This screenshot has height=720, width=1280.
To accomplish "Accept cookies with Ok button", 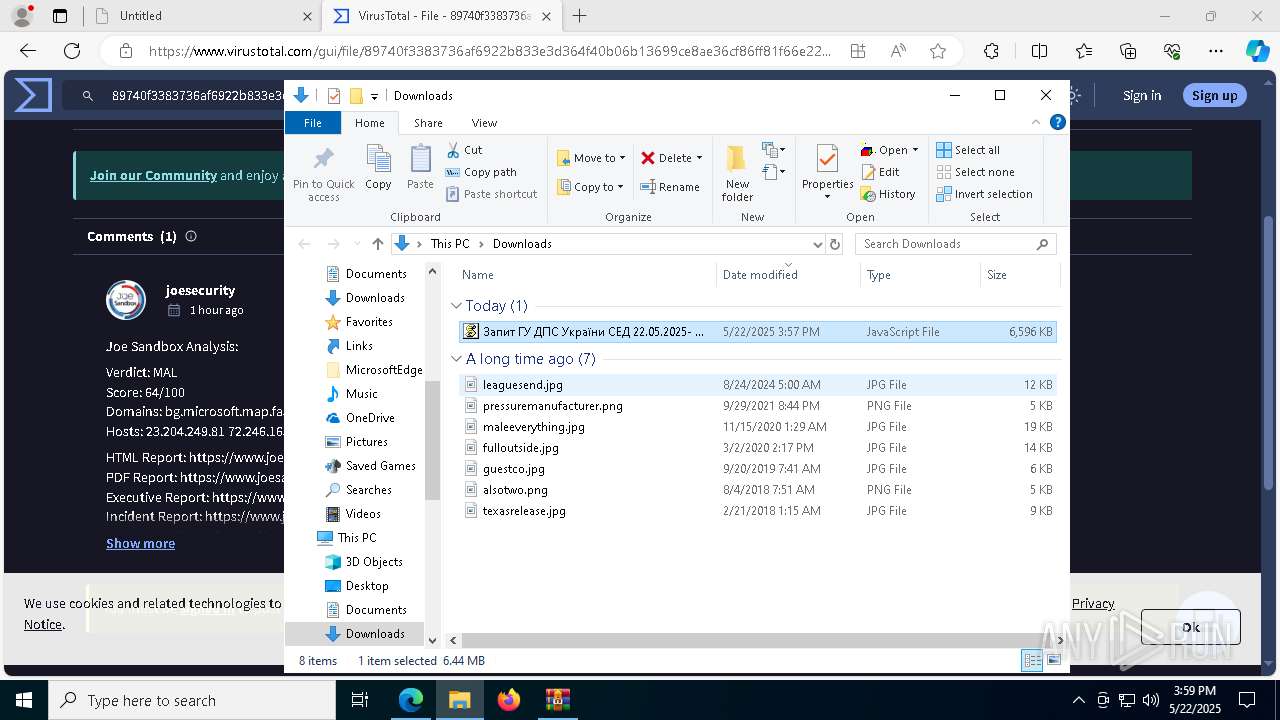I will click(x=1190, y=627).
